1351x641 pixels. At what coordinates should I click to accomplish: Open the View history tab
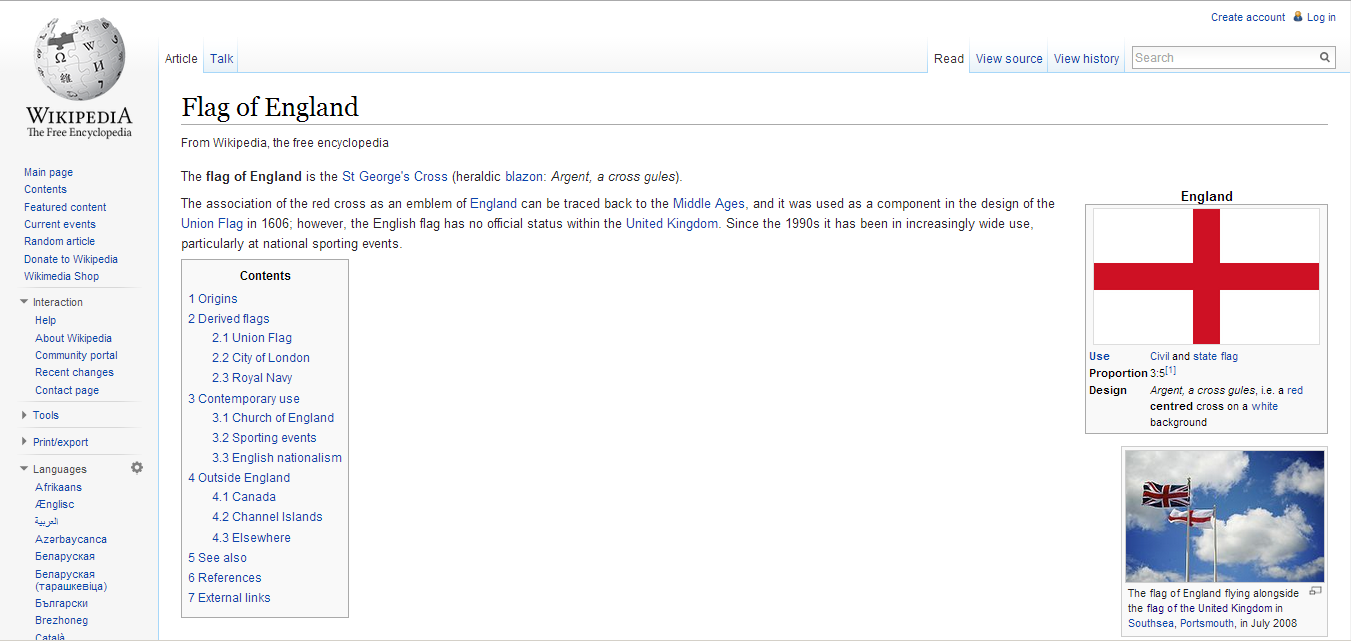1086,59
